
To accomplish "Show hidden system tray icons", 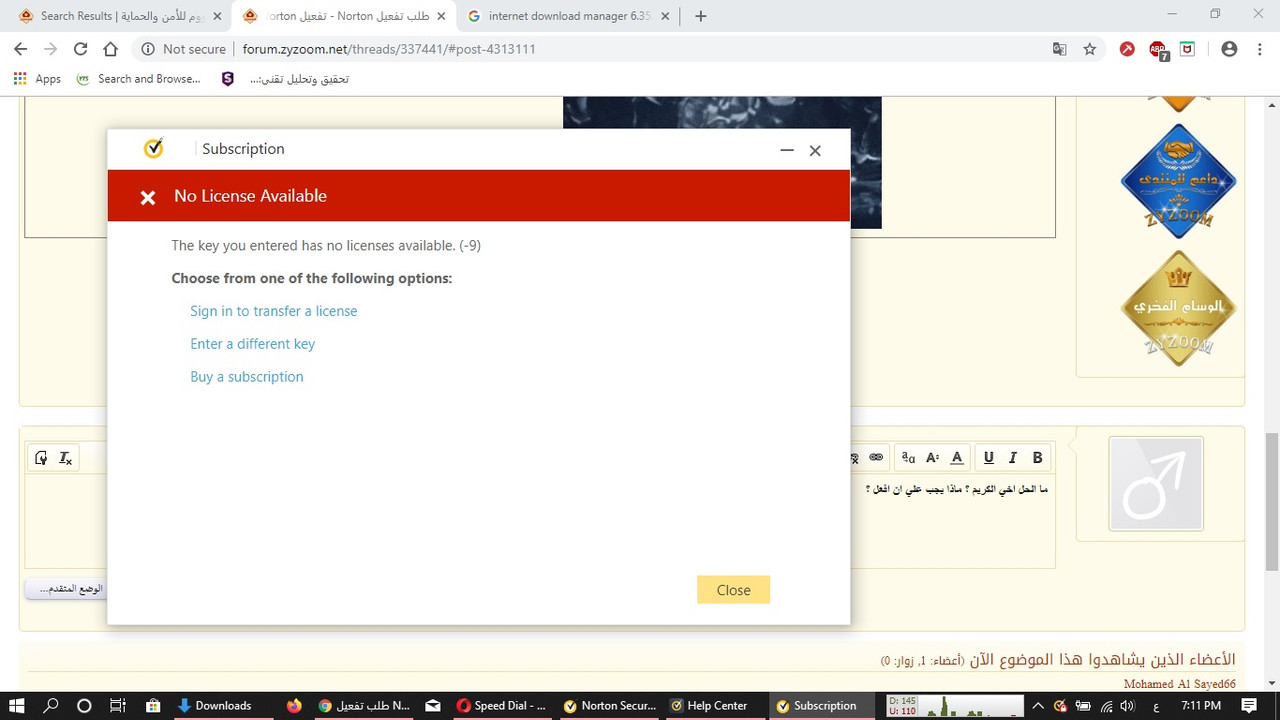I will [1037, 705].
